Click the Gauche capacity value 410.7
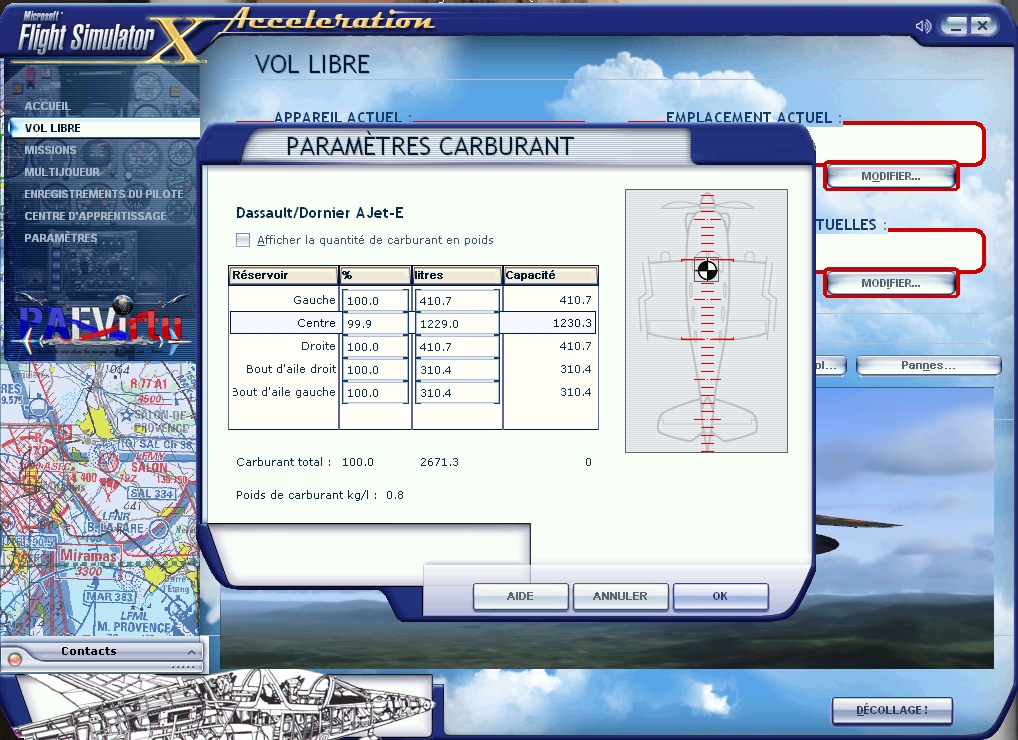Screen dimensions: 1018x740 (575, 300)
